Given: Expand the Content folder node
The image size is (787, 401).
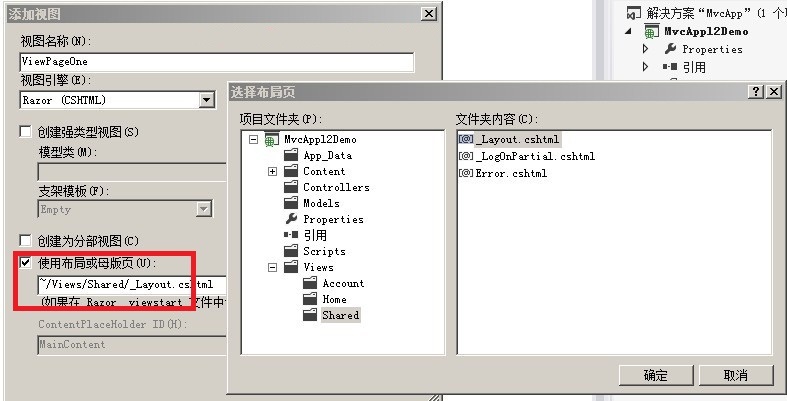Looking at the screenshot, I should click(272, 171).
